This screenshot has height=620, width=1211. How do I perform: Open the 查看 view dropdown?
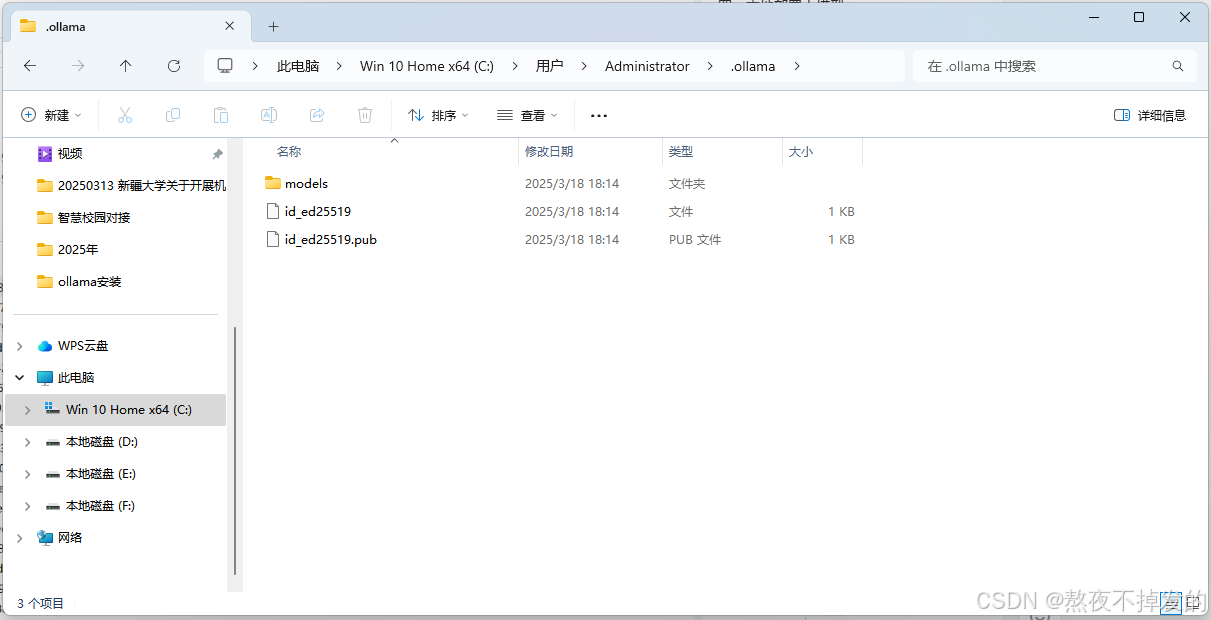coord(527,115)
